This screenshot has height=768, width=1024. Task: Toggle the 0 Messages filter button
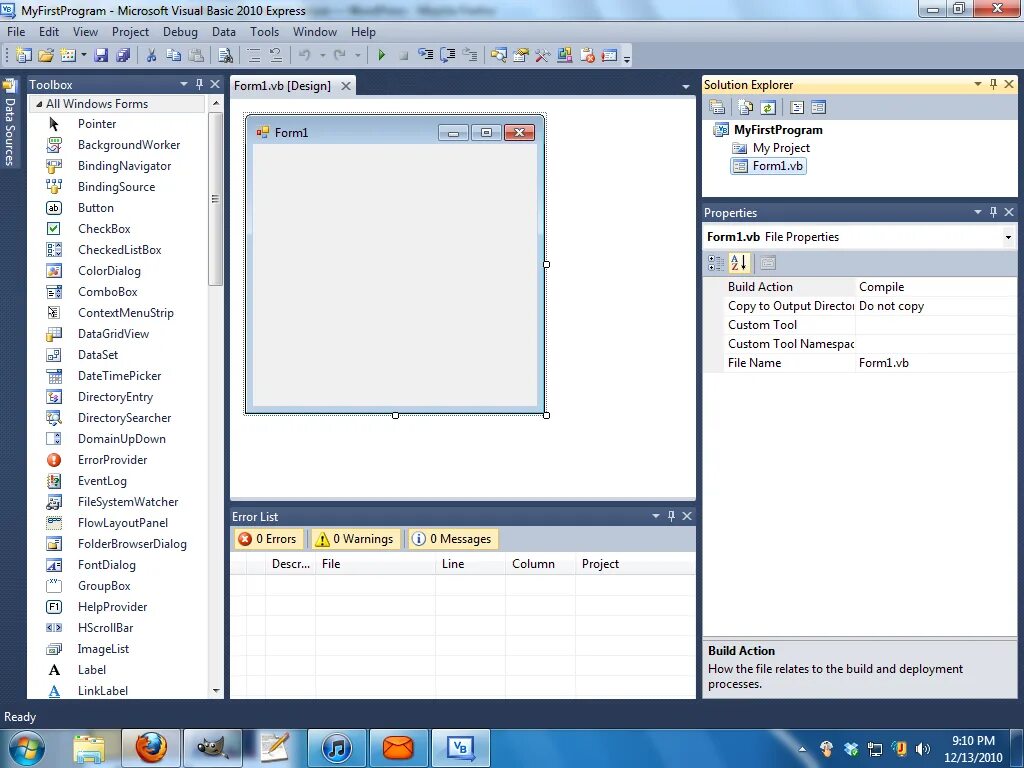(453, 539)
